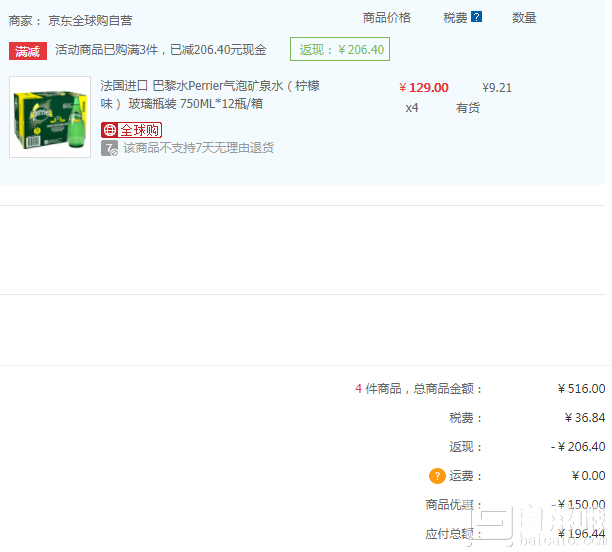This screenshot has height=552, width=612.
Task: Click the 税费 label in the summary
Action: 465,418
